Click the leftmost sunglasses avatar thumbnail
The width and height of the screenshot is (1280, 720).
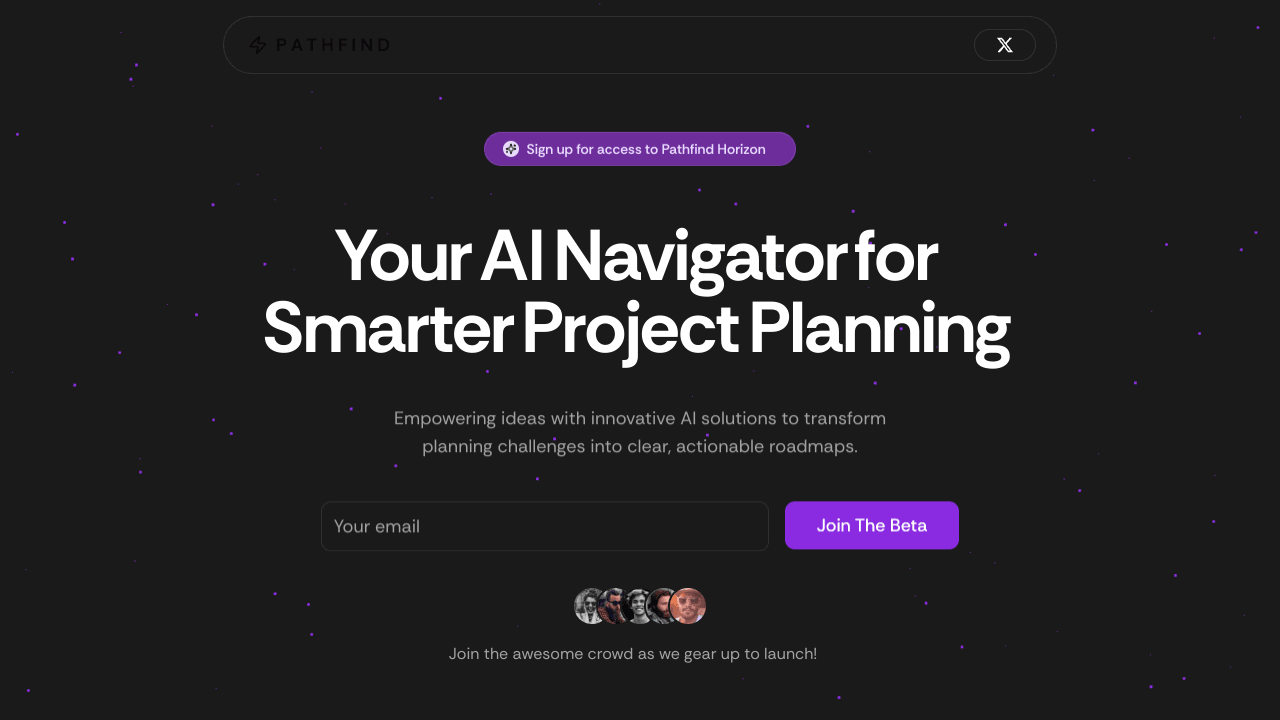tap(589, 606)
